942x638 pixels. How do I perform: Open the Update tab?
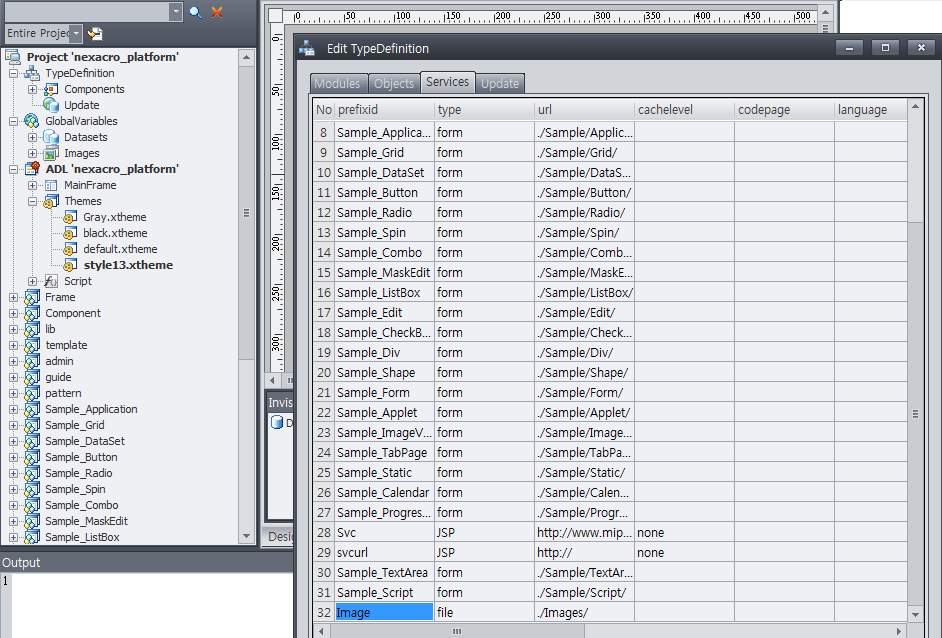pyautogui.click(x=500, y=84)
